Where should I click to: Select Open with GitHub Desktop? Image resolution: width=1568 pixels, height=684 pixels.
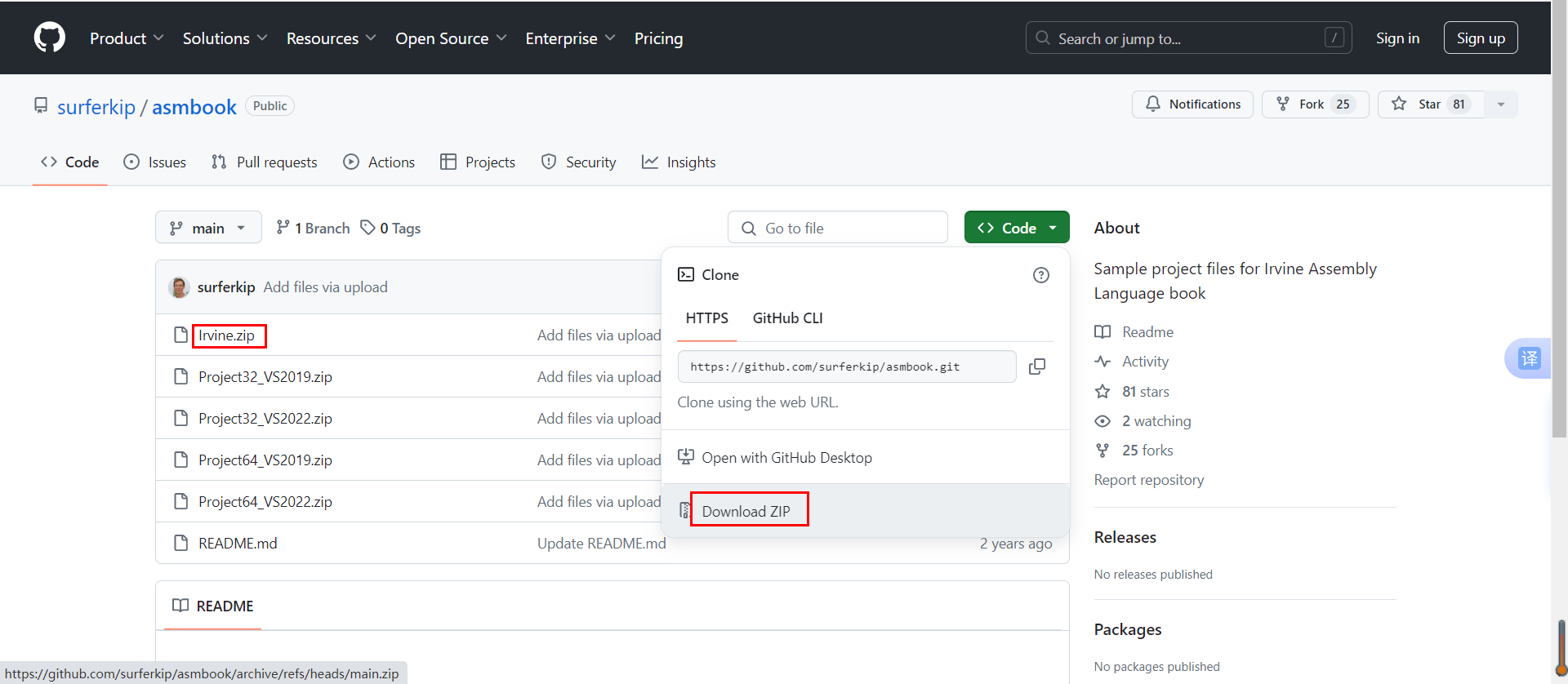tap(786, 458)
